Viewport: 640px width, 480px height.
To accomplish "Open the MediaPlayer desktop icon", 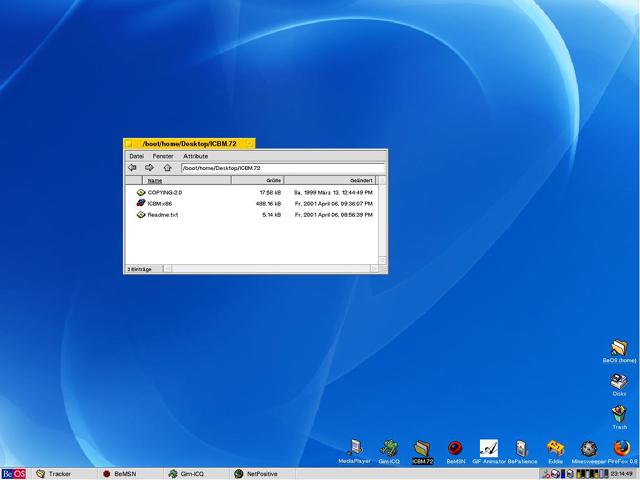I will [354, 447].
